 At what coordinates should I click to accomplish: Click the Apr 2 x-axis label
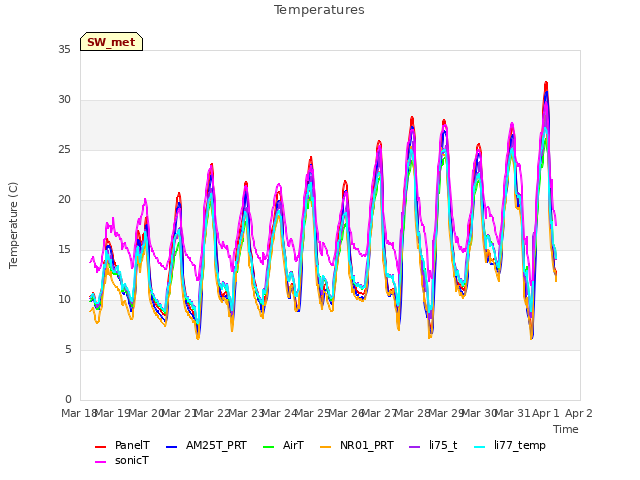579,413
